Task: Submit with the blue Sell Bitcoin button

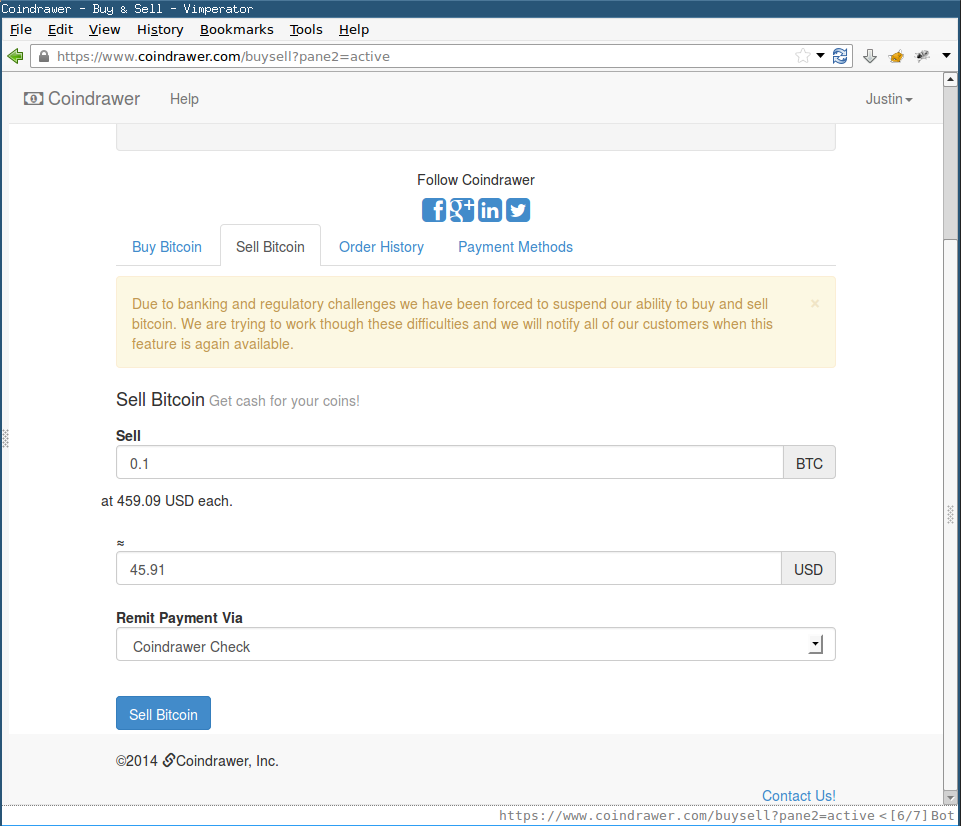Action: click(x=164, y=713)
